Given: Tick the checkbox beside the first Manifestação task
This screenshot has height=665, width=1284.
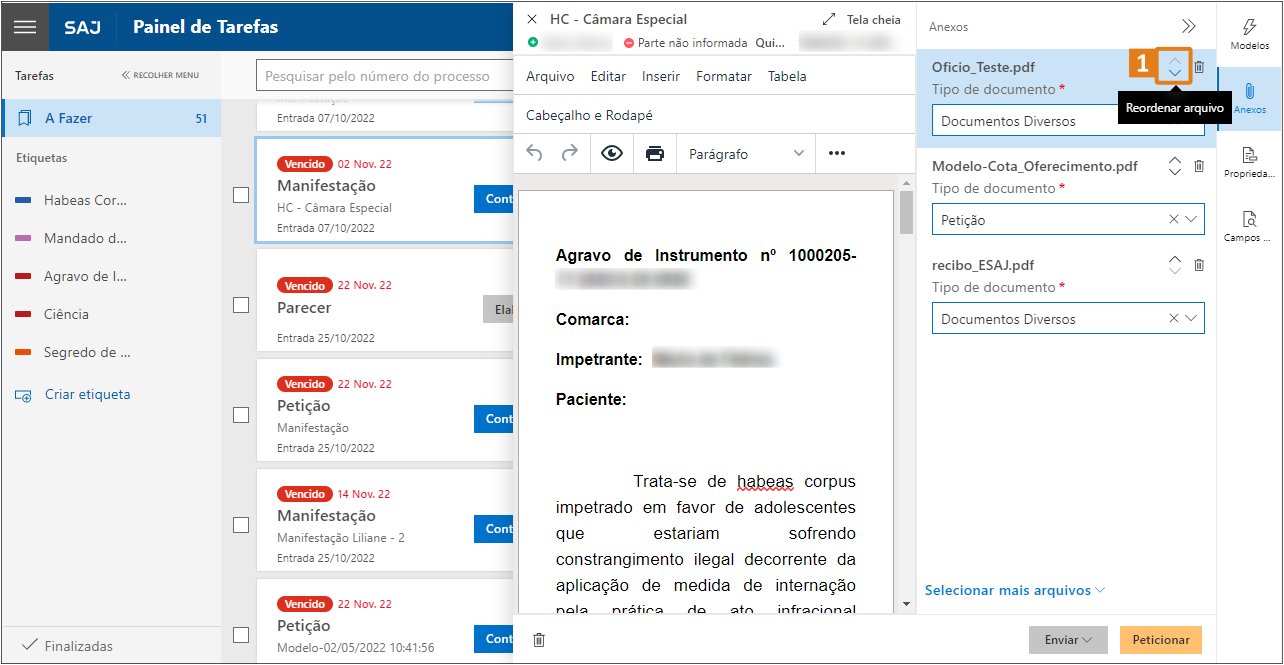Looking at the screenshot, I should pos(241,195).
